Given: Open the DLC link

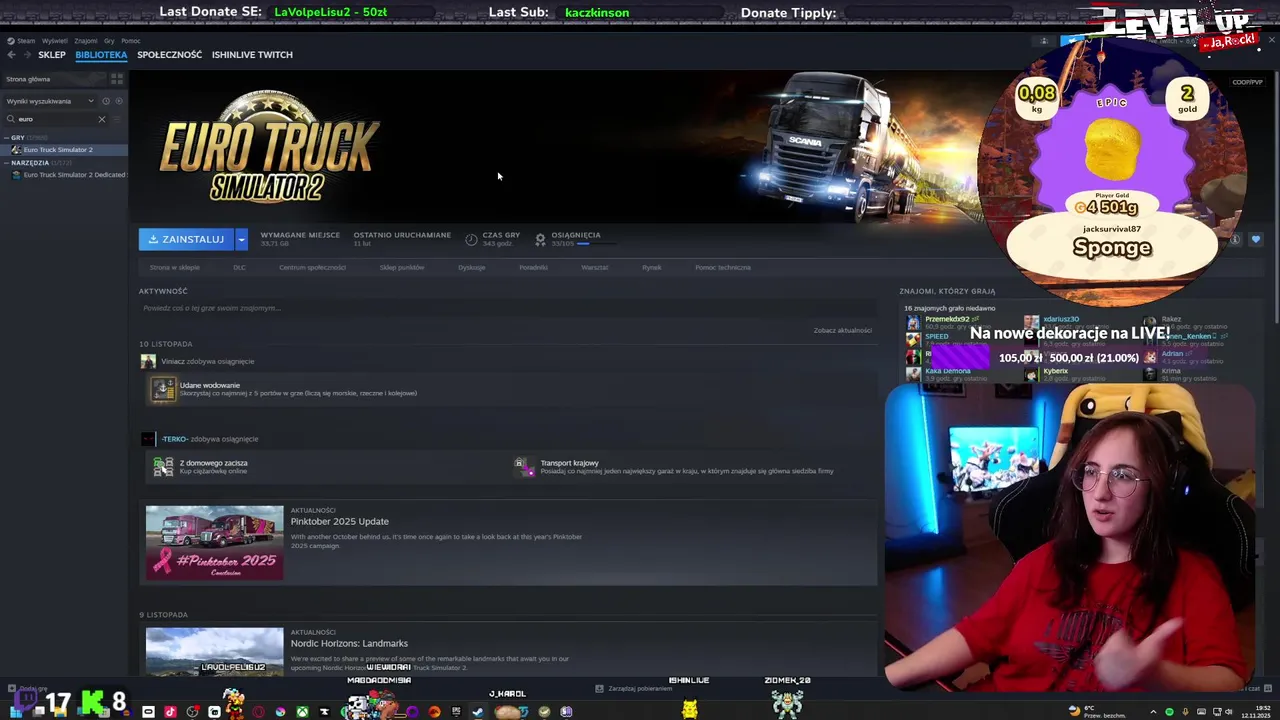Looking at the screenshot, I should coord(239,268).
